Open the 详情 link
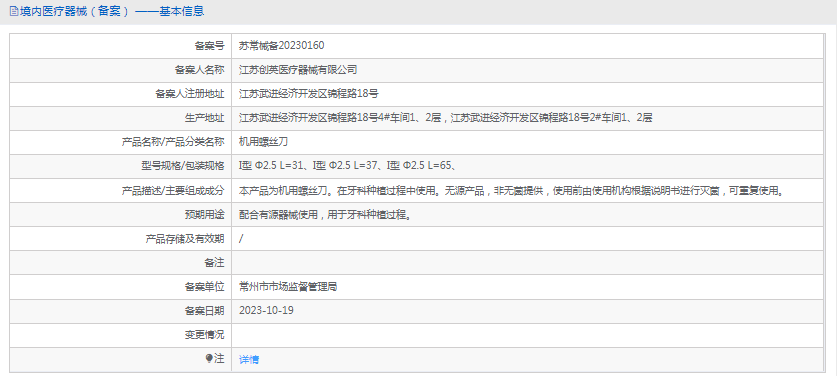 coord(249,359)
